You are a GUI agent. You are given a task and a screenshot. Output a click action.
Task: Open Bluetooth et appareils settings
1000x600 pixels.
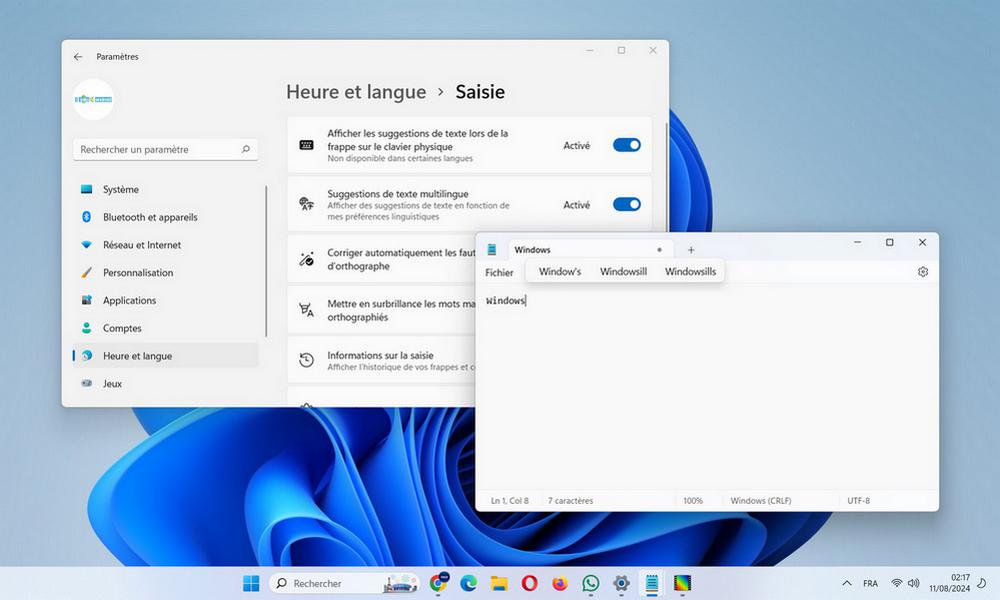tap(166, 217)
